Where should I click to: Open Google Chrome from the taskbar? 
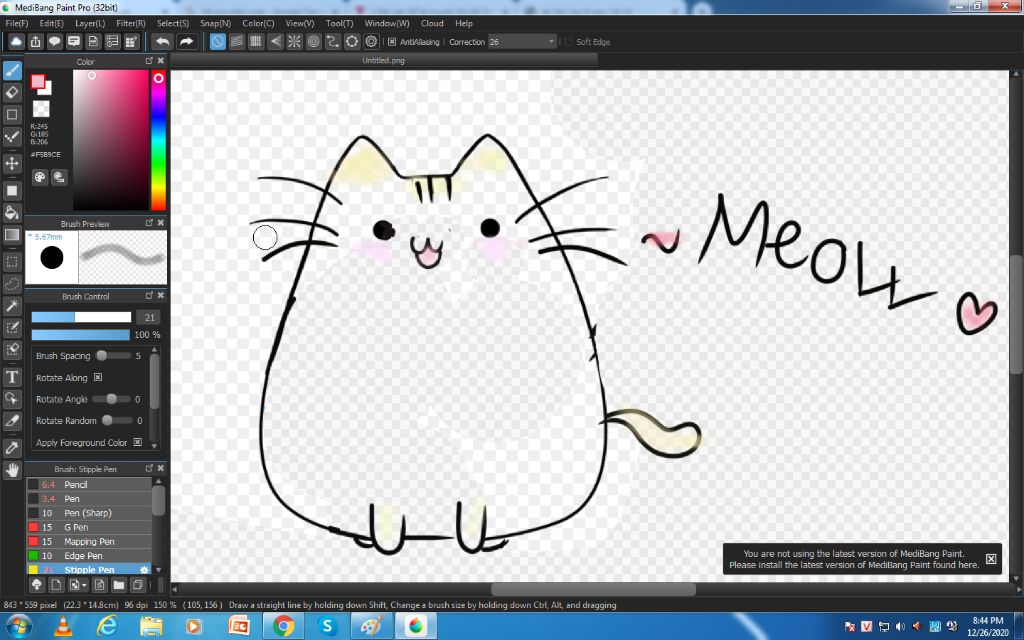[283, 627]
